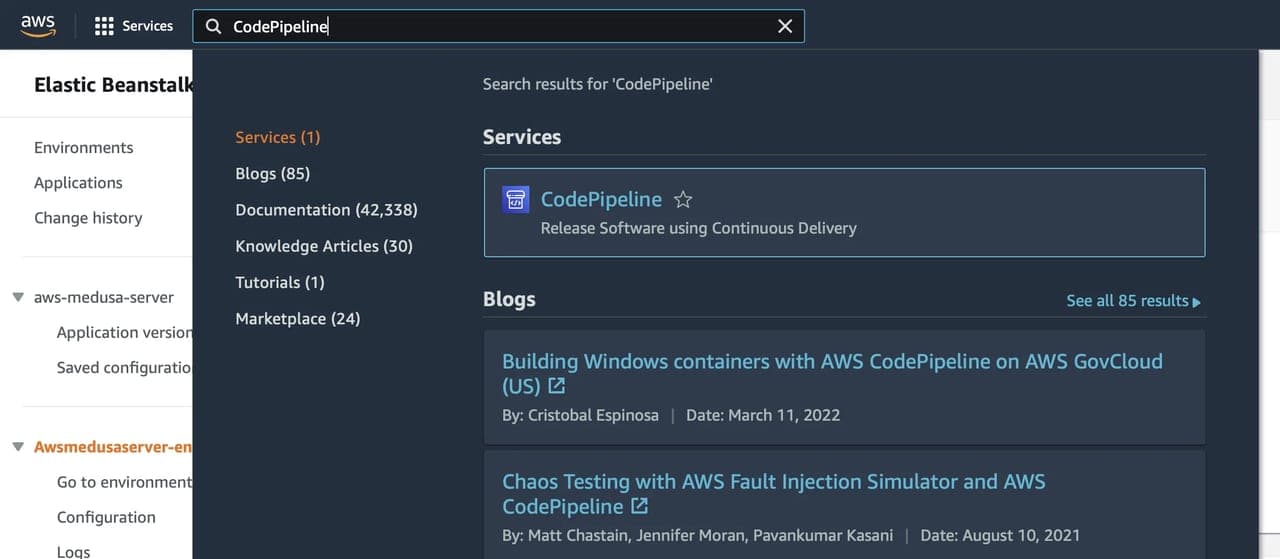Click 'Date: March 11, 2022' text

(x=763, y=415)
